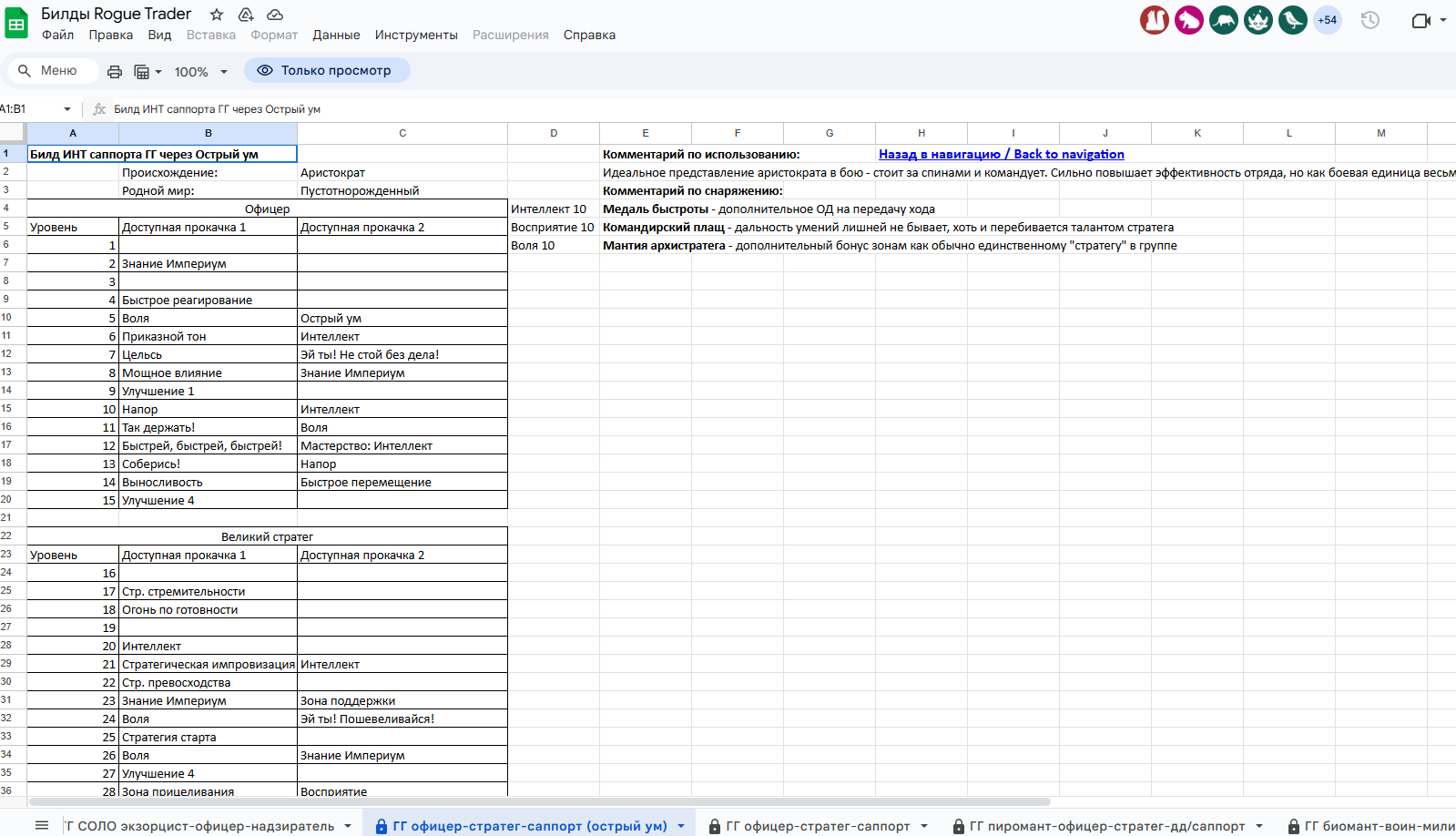Click the add-to-Drive shortcut icon
The width and height of the screenshot is (1456, 836).
[246, 15]
